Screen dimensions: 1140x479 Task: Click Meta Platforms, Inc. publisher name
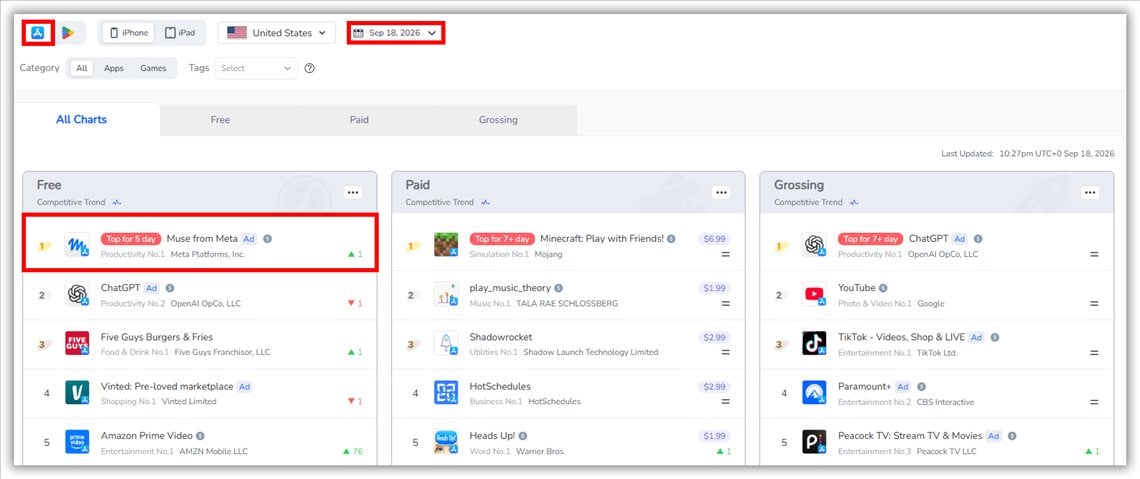coord(208,254)
